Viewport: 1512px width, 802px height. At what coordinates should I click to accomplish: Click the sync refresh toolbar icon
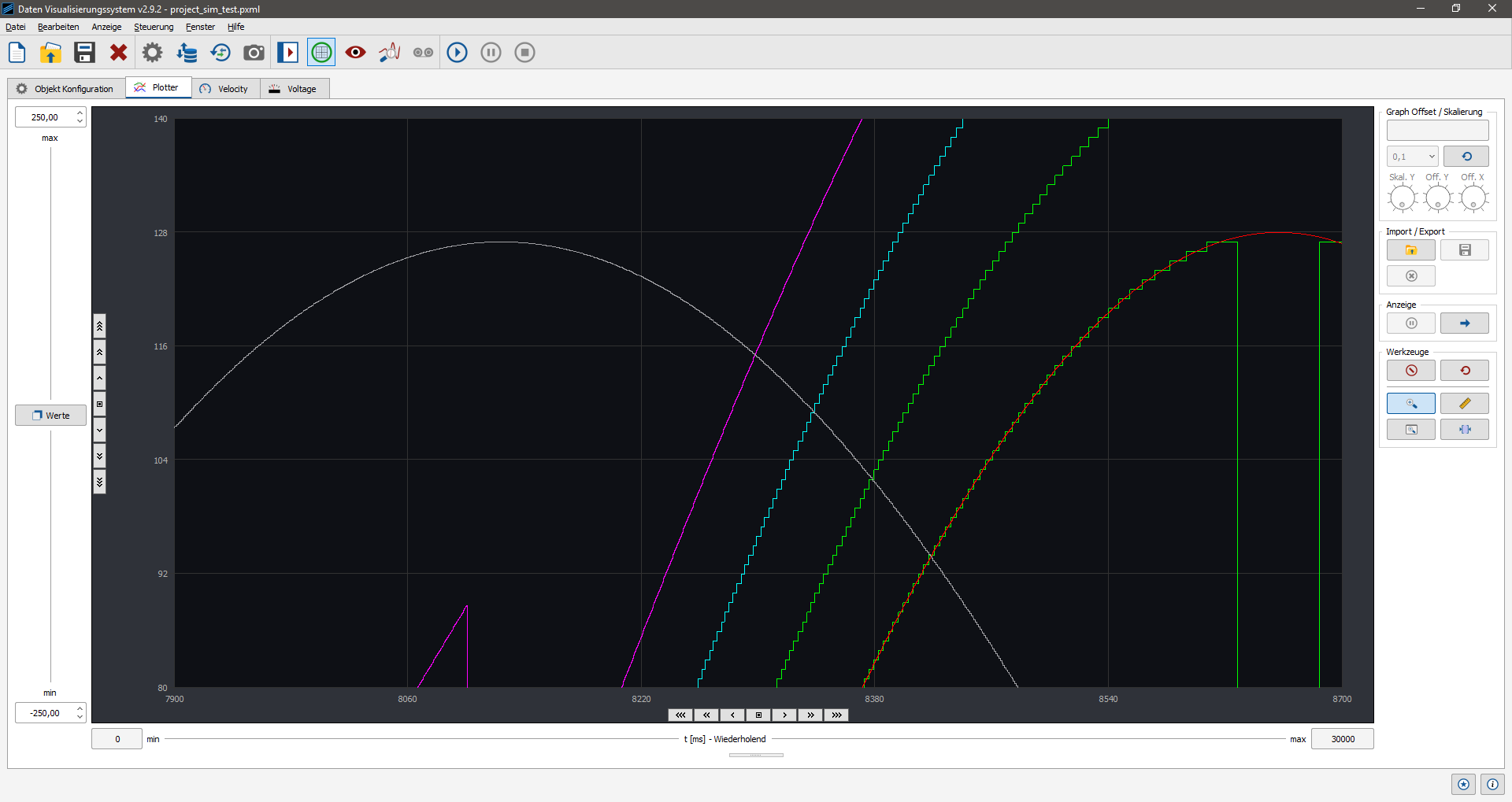(x=220, y=53)
